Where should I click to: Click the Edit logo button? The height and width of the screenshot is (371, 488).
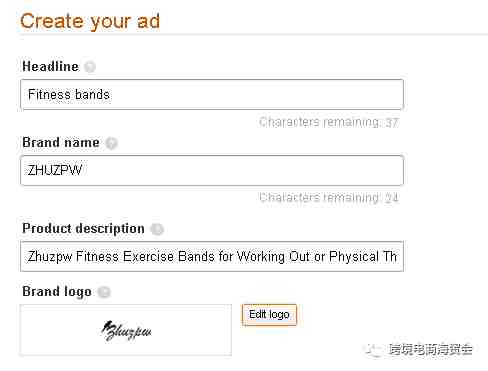269,314
